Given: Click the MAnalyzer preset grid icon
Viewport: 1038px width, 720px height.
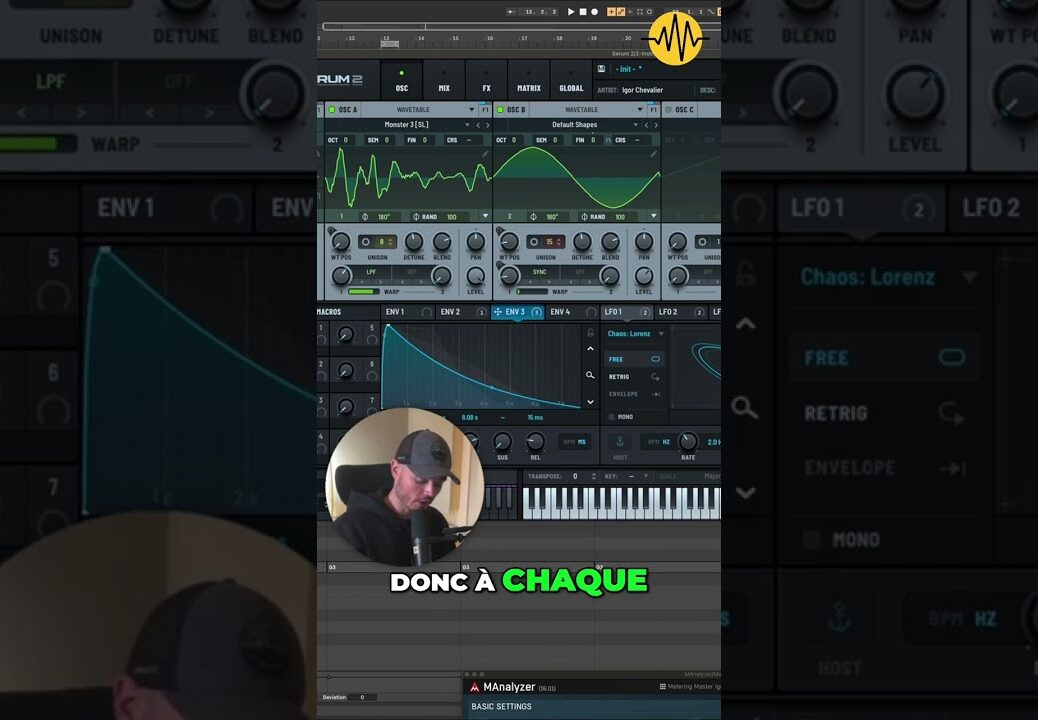Looking at the screenshot, I should point(663,686).
